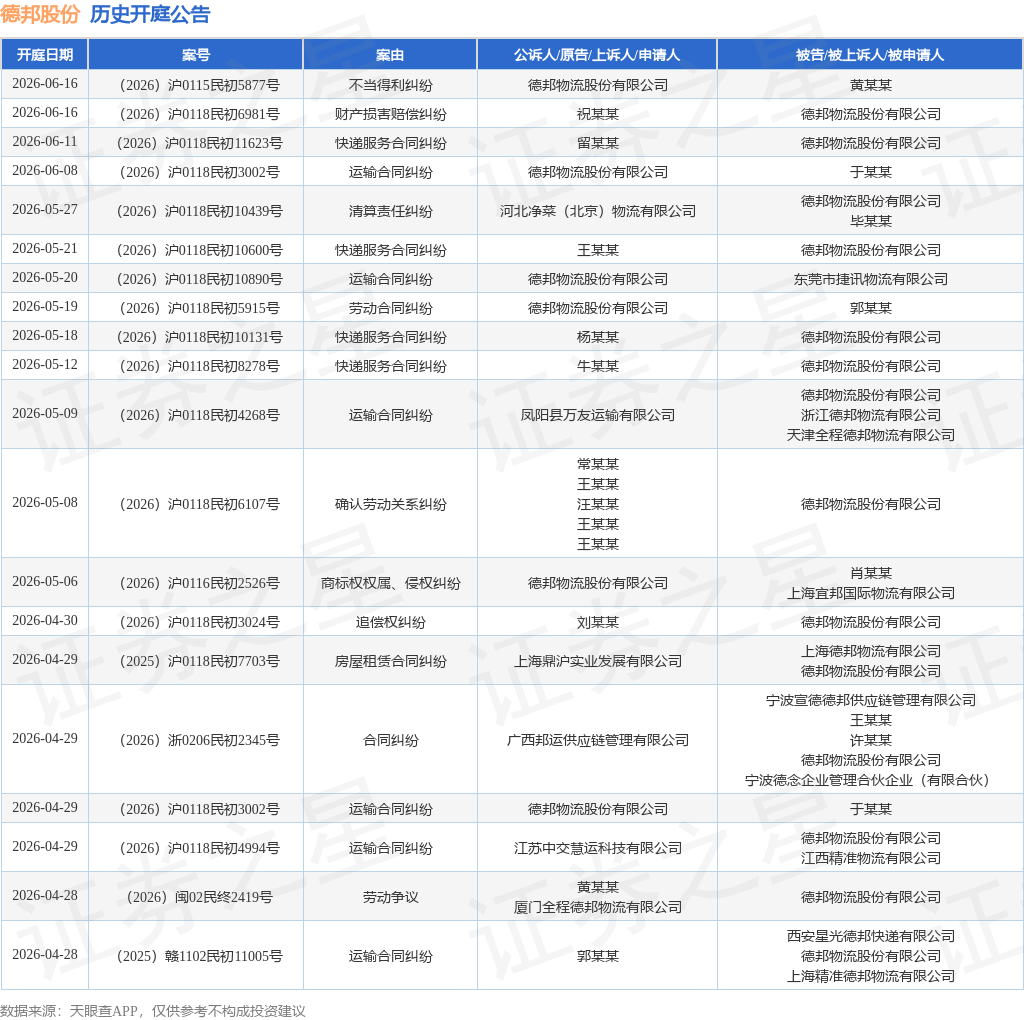Click plaintiff 祝某某
This screenshot has height=1020, width=1024.
point(598,114)
